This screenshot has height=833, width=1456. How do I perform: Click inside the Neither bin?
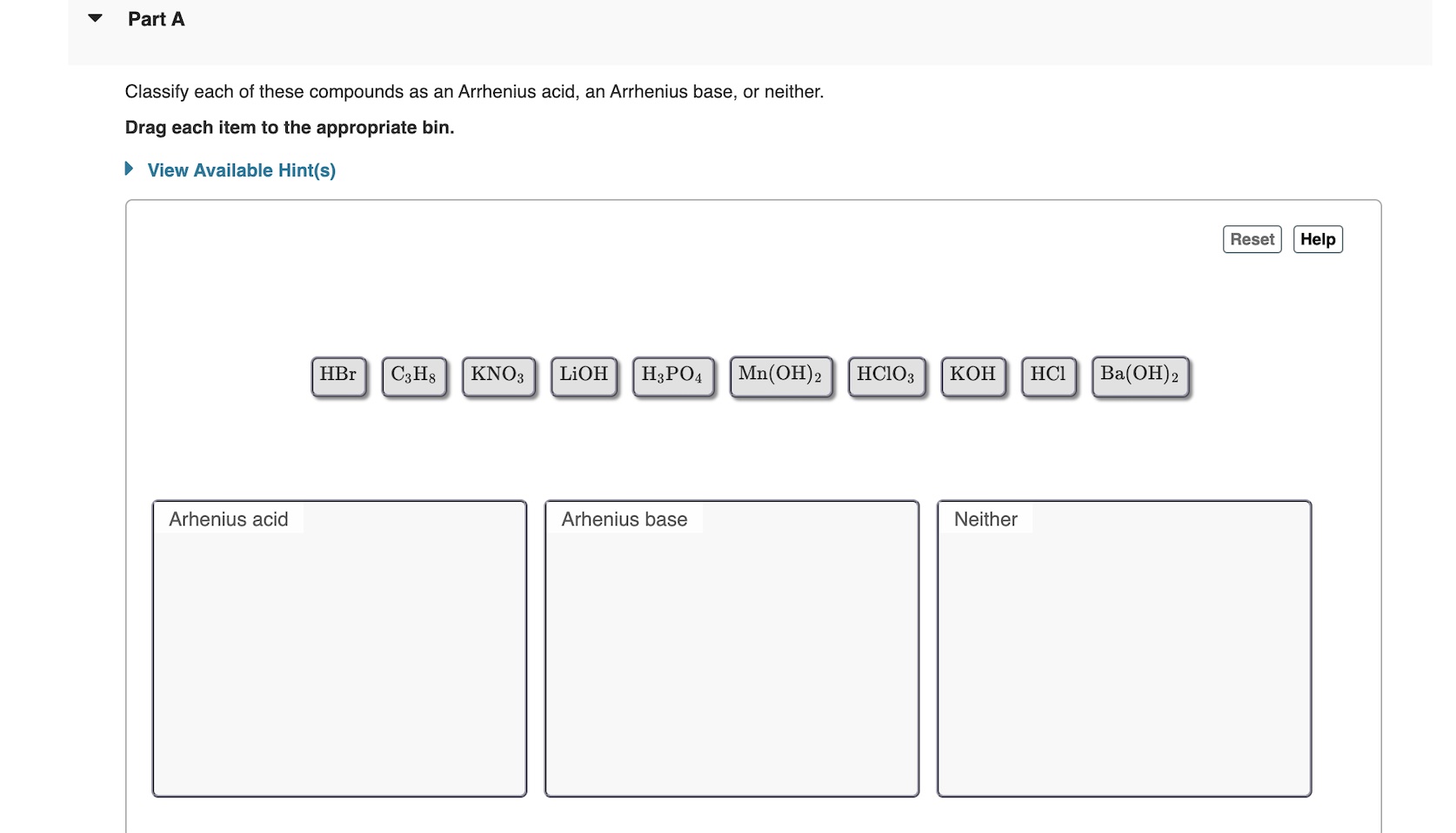pos(1124,652)
